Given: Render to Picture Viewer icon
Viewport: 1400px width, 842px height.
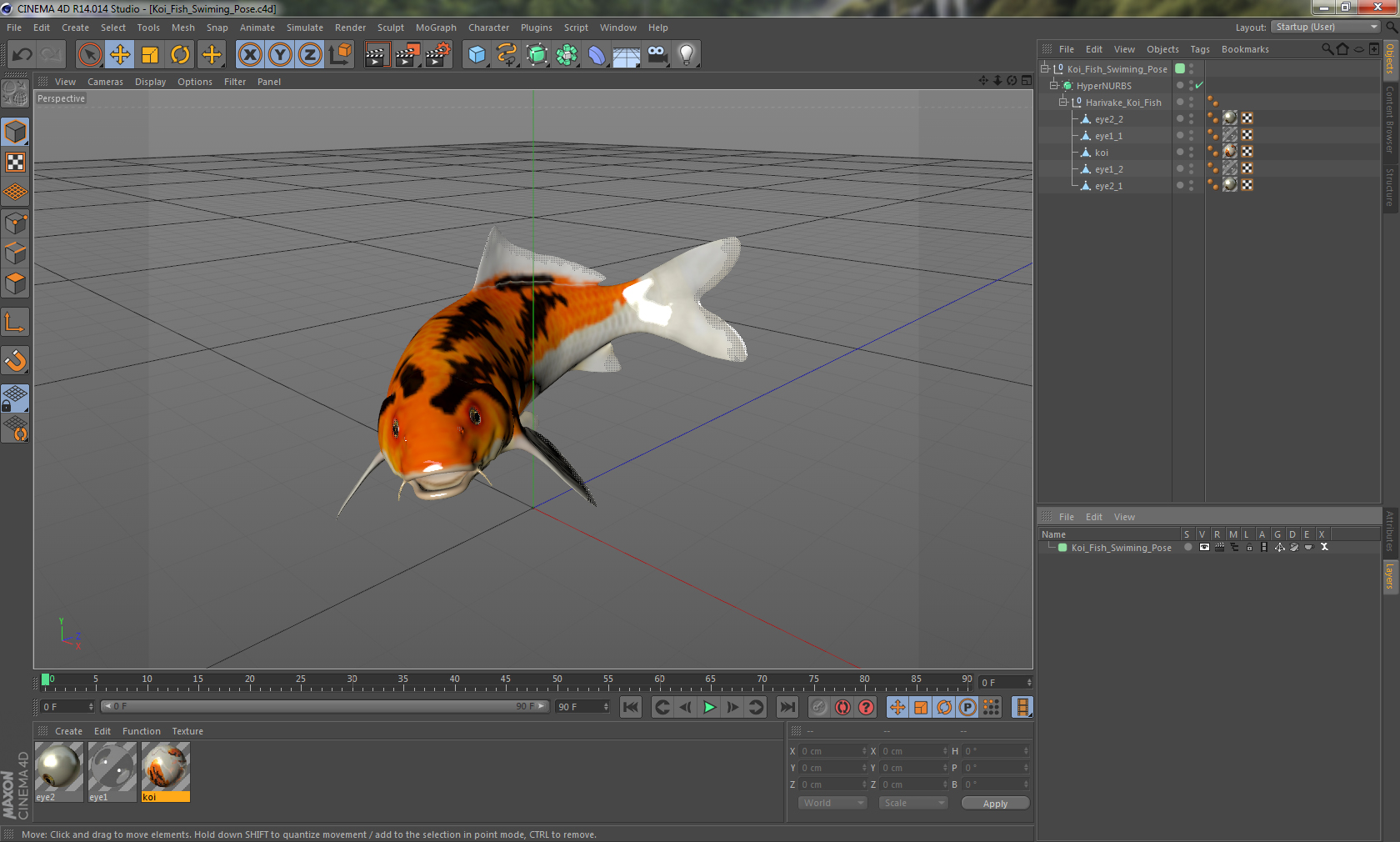Looking at the screenshot, I should pyautogui.click(x=407, y=55).
